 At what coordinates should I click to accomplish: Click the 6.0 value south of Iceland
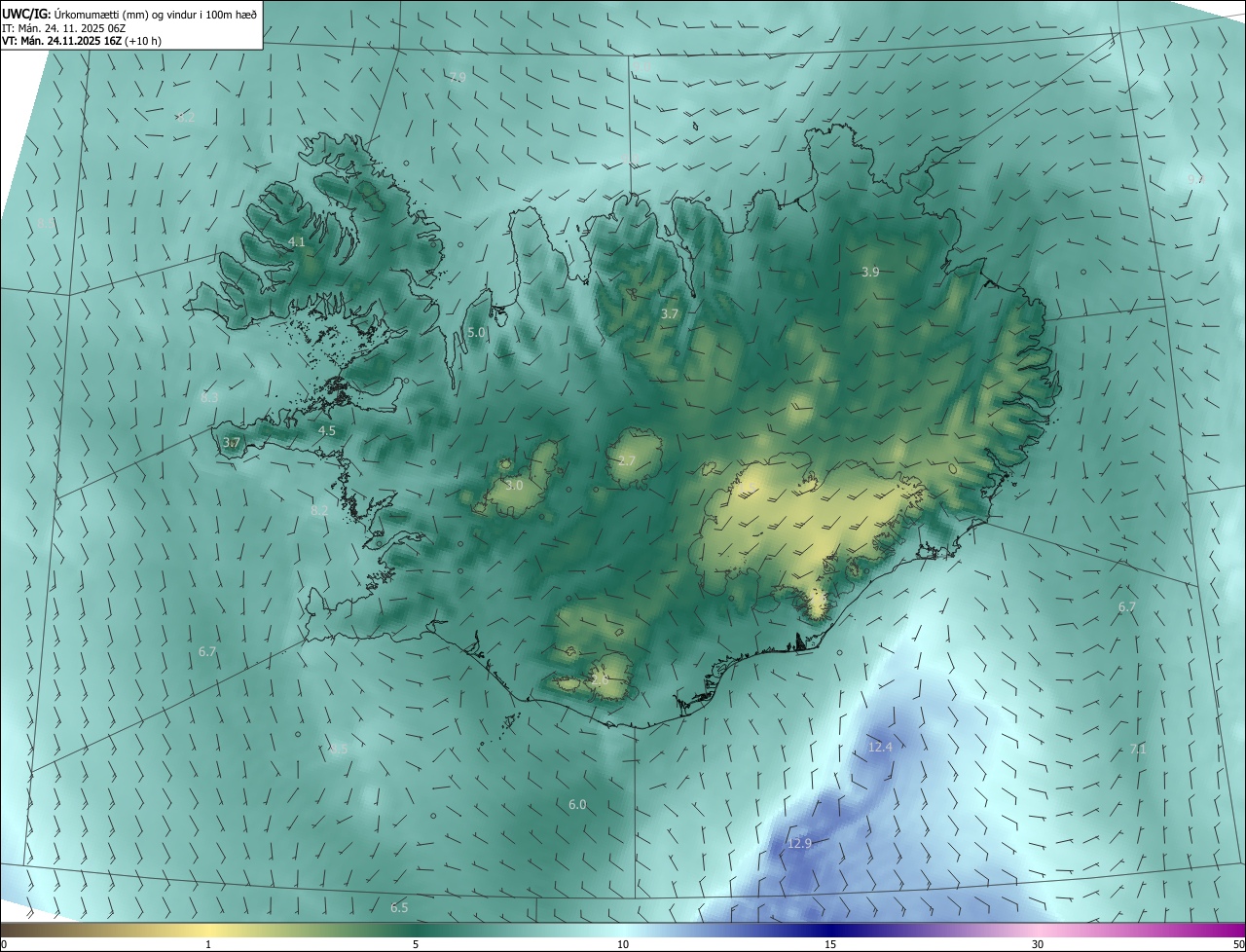(577, 805)
